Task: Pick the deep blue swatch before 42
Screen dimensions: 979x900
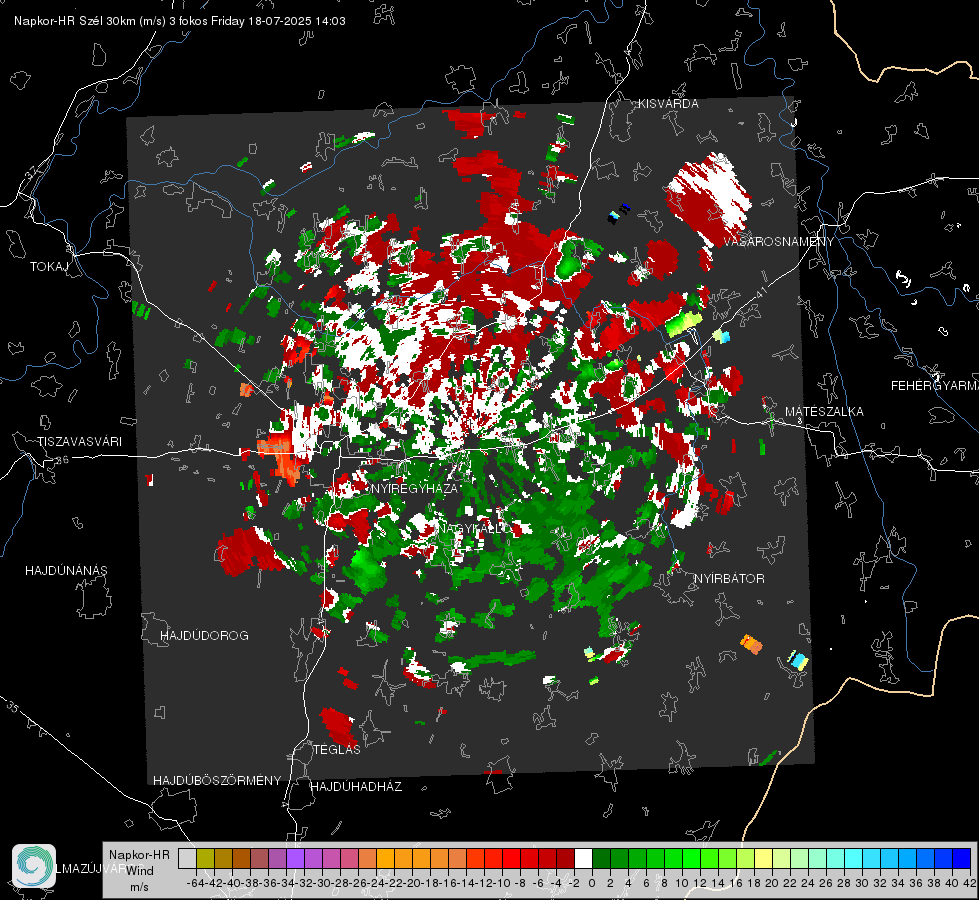Action: (962, 859)
